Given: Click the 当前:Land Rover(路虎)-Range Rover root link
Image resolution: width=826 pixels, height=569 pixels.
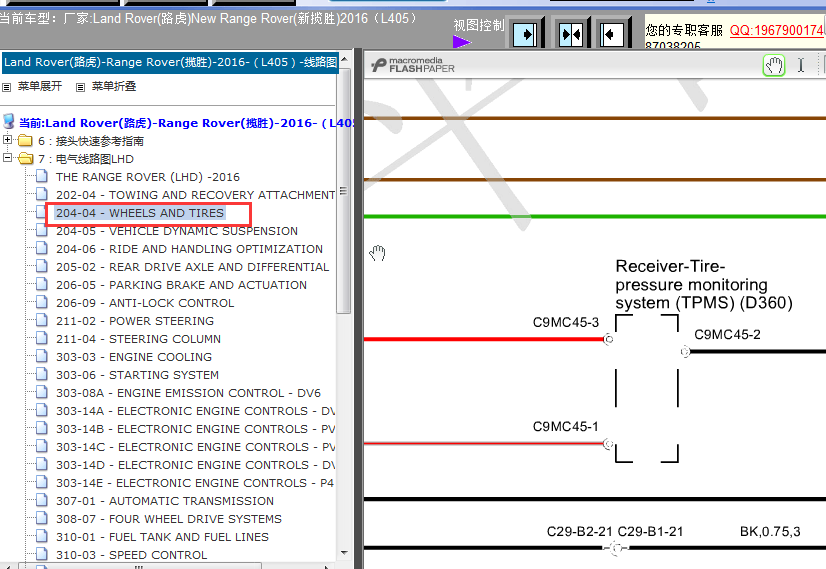Looking at the screenshot, I should 186,123.
